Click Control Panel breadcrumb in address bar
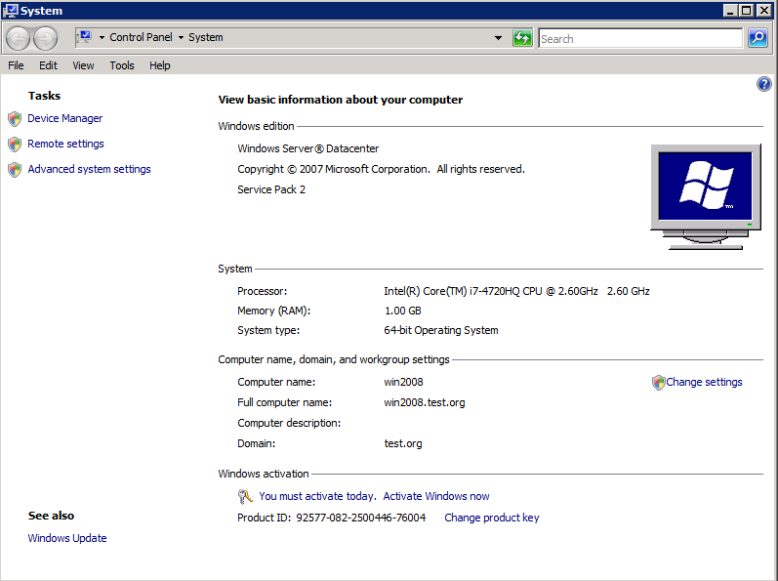This screenshot has width=778, height=581. click(x=141, y=37)
